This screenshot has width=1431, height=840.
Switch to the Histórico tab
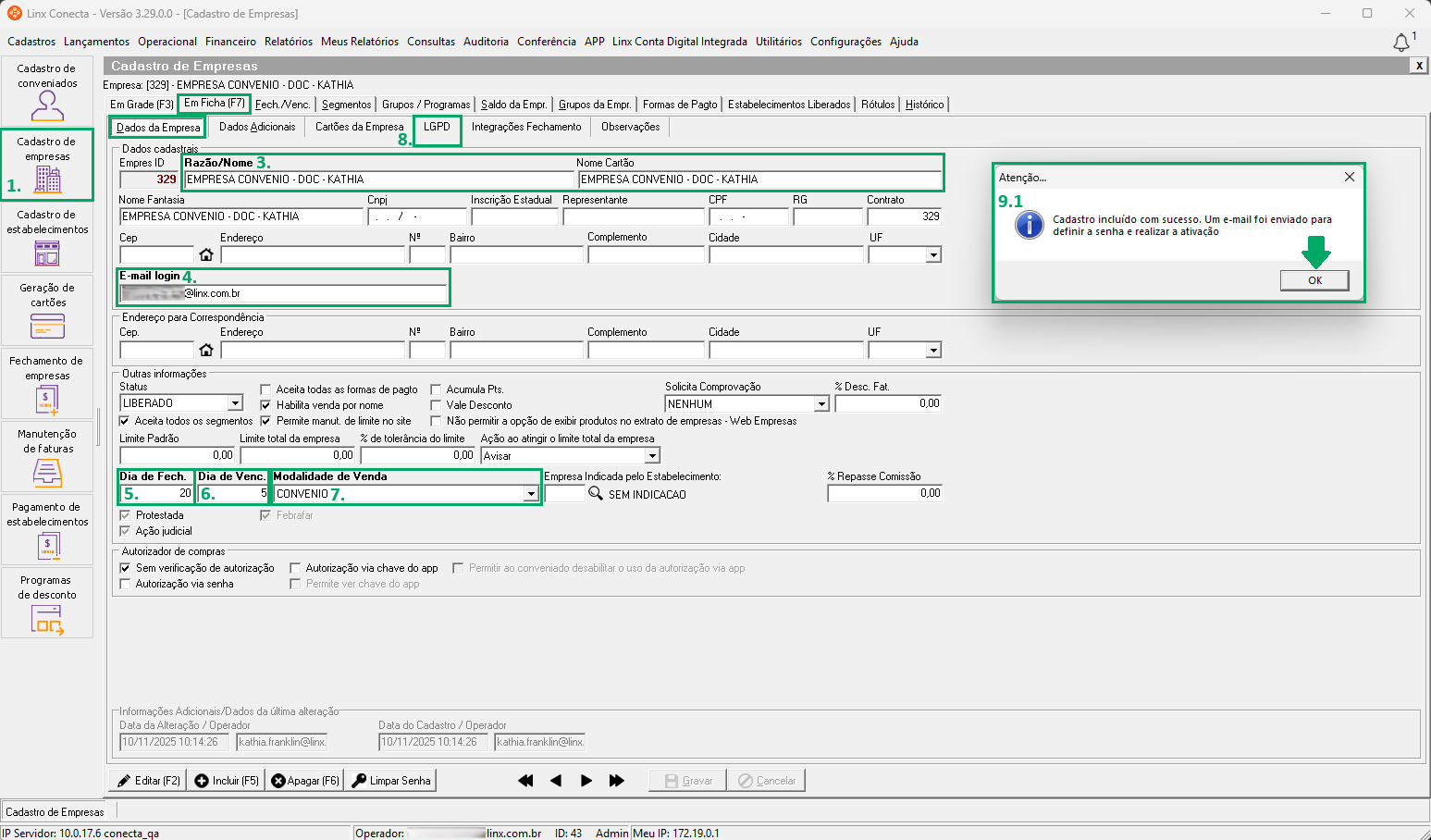(x=925, y=105)
